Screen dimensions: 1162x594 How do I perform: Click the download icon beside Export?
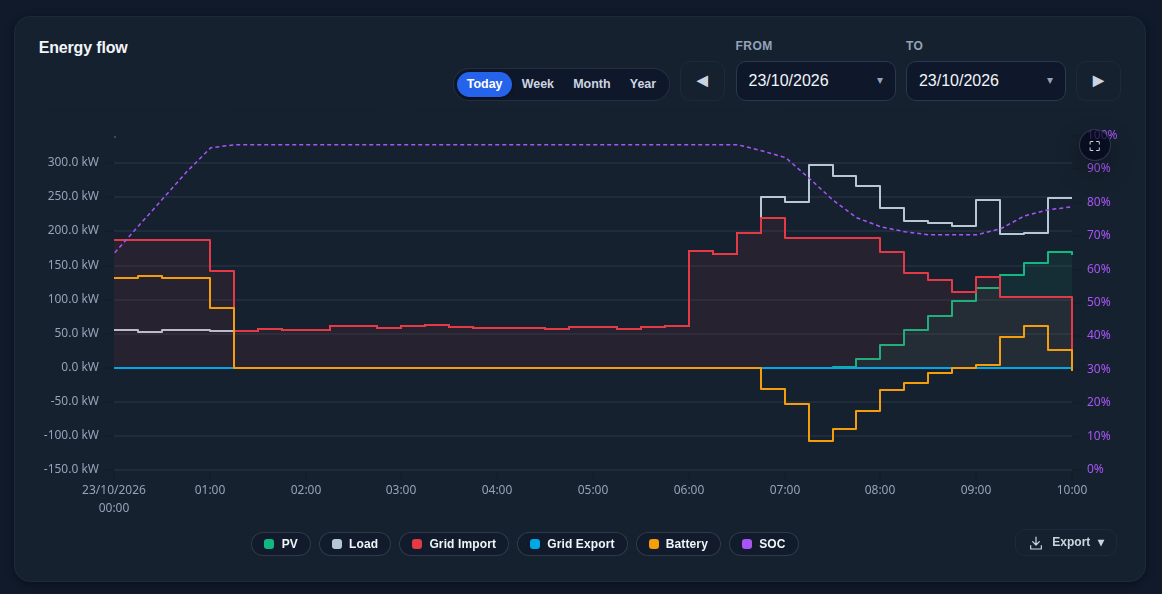click(x=1036, y=543)
